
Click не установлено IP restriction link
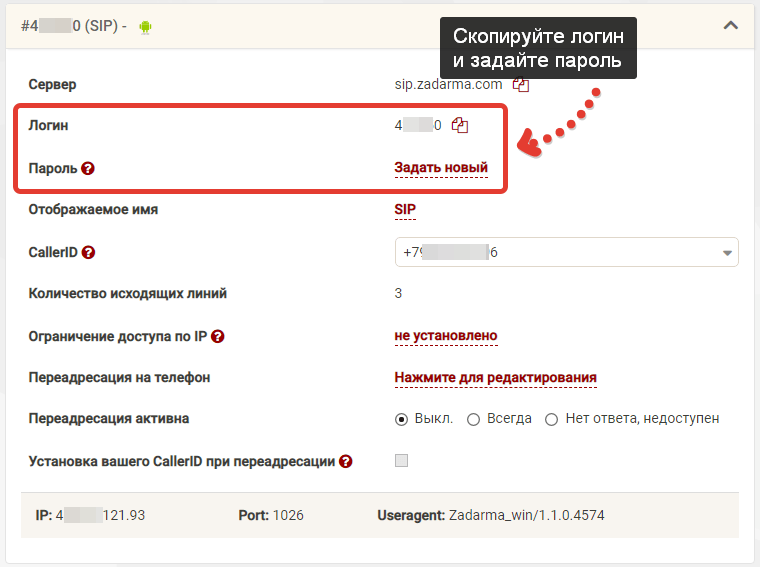click(446, 335)
